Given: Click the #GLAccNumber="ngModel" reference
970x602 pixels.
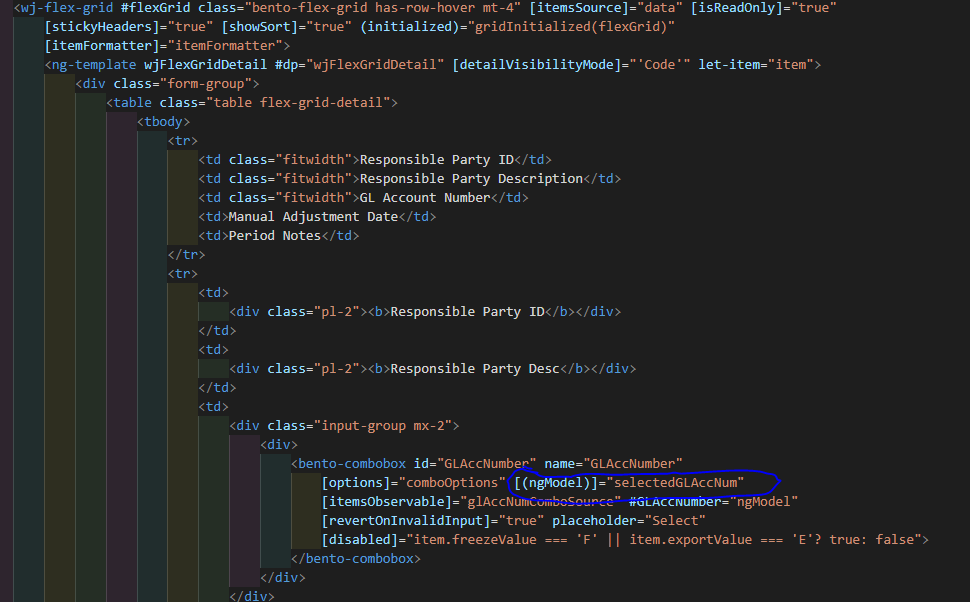Looking at the screenshot, I should (x=713, y=502).
